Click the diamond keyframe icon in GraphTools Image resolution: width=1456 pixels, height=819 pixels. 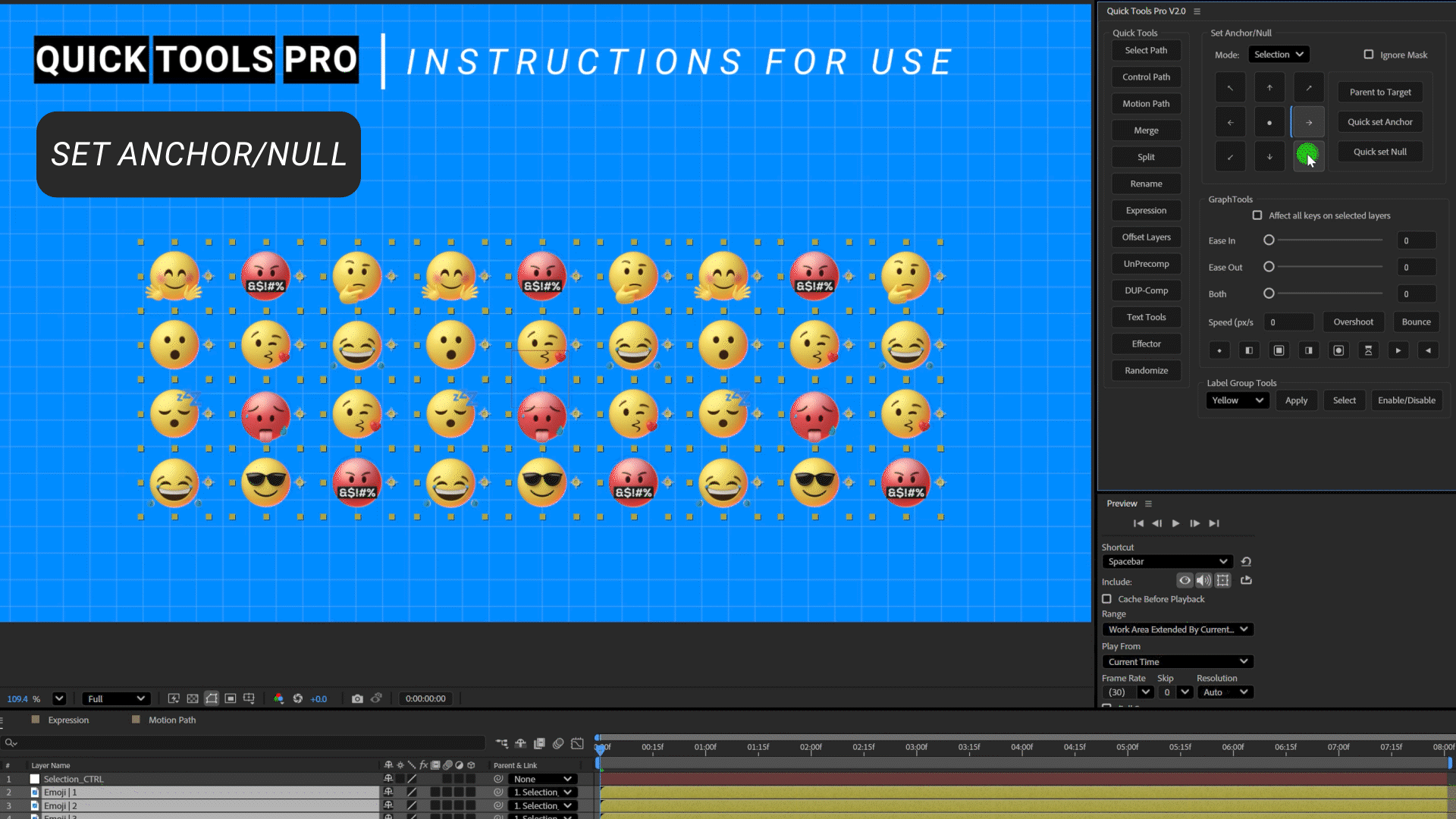pos(1219,350)
